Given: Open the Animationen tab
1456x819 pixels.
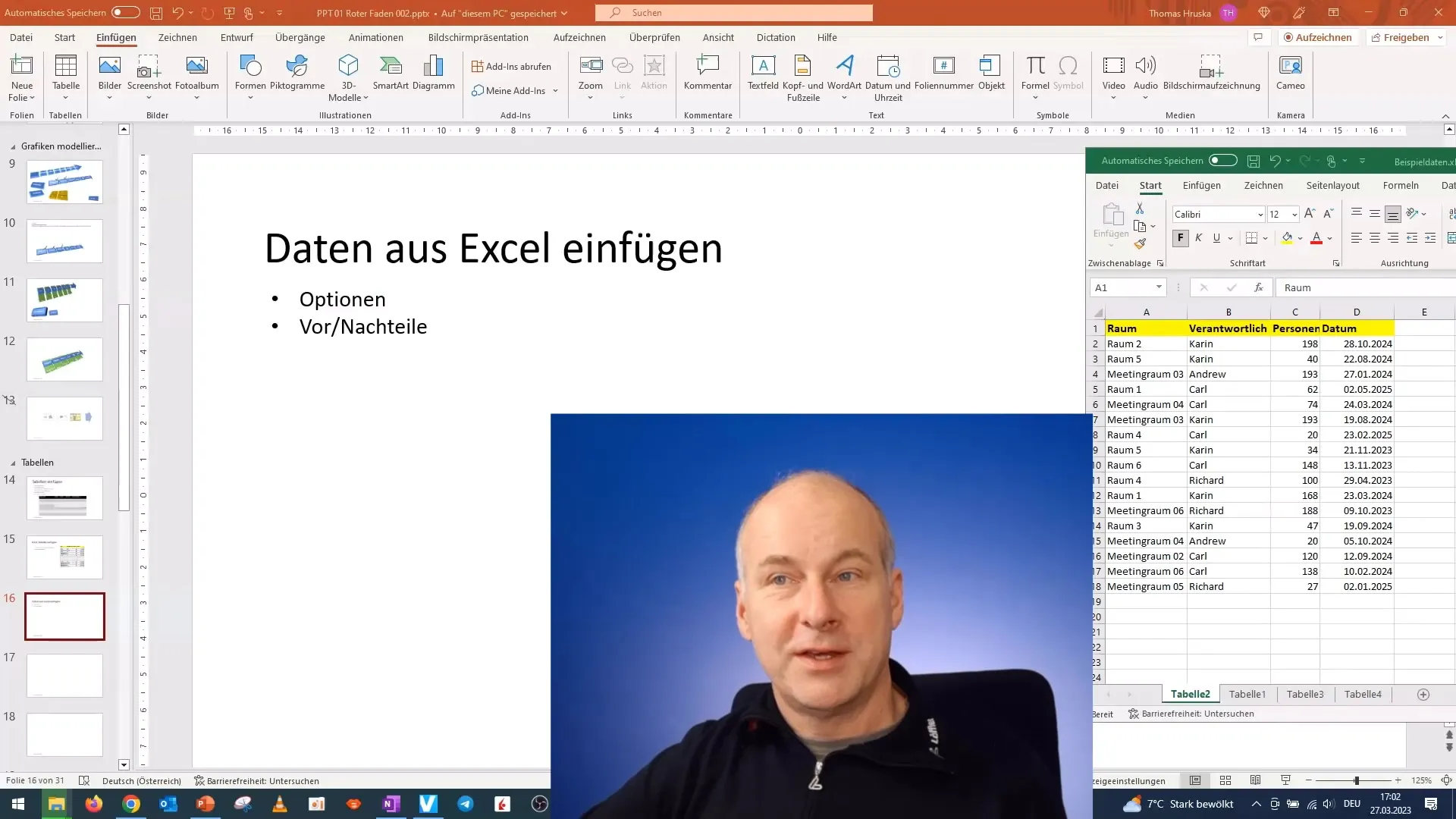Looking at the screenshot, I should (375, 37).
